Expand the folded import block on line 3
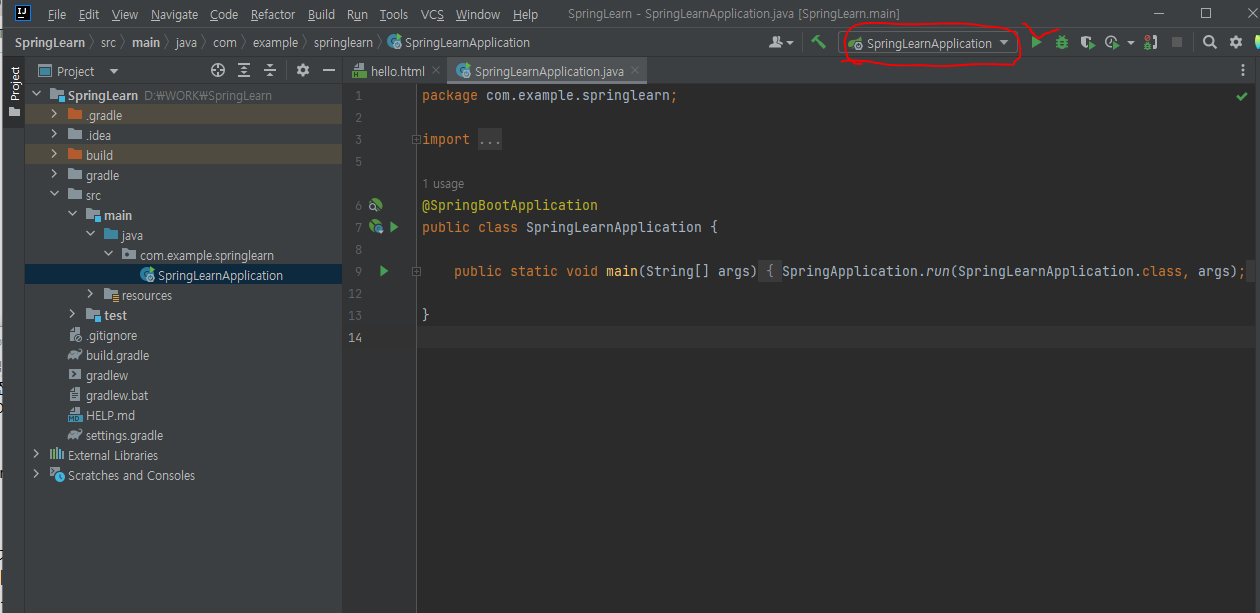This screenshot has height=613, width=1260. tap(490, 140)
